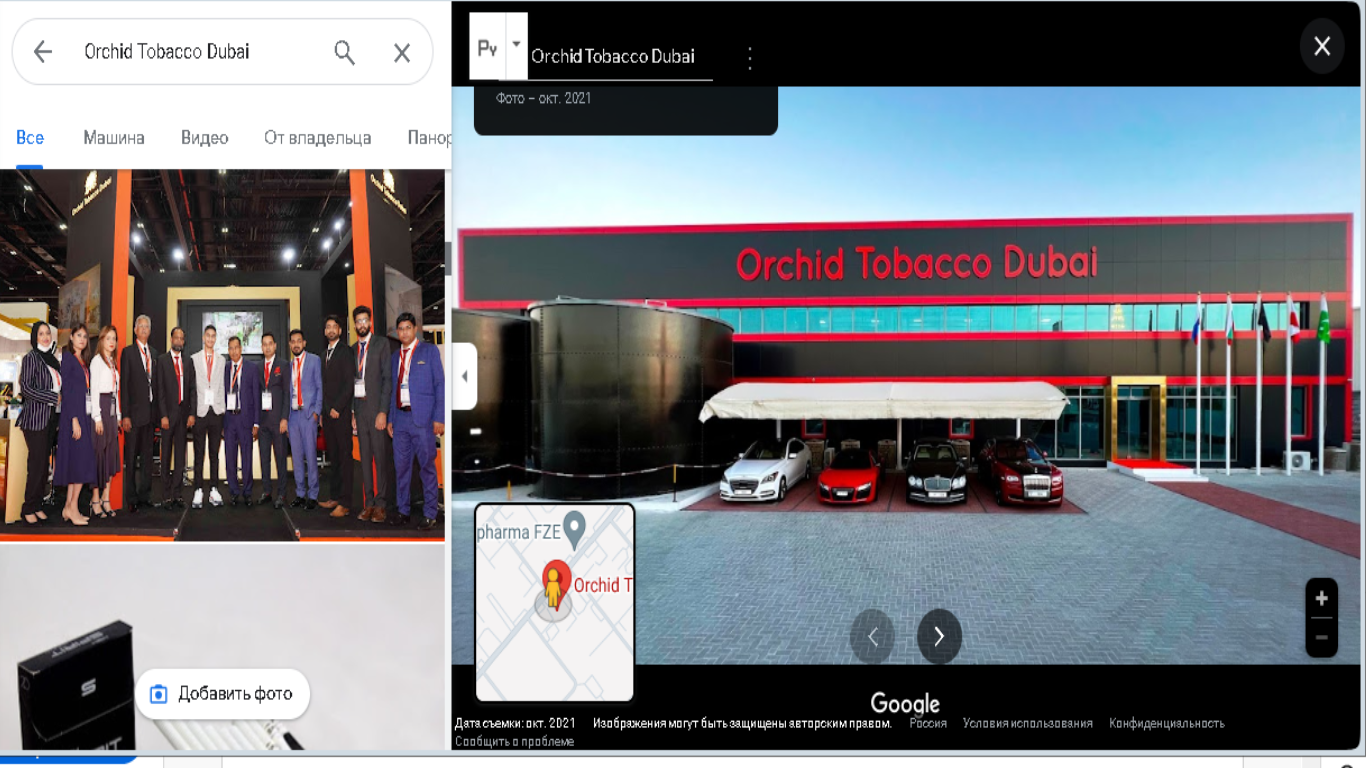Viewport: 1366px width, 768px height.
Task: Collapse the side panel with the arrow
Action: 464,376
